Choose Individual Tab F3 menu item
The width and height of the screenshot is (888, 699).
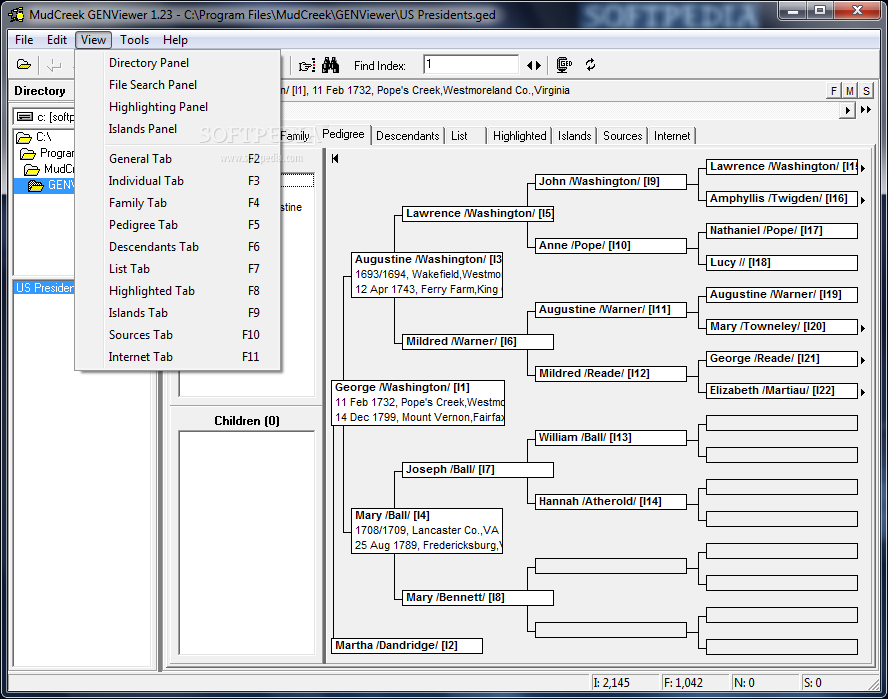[178, 181]
